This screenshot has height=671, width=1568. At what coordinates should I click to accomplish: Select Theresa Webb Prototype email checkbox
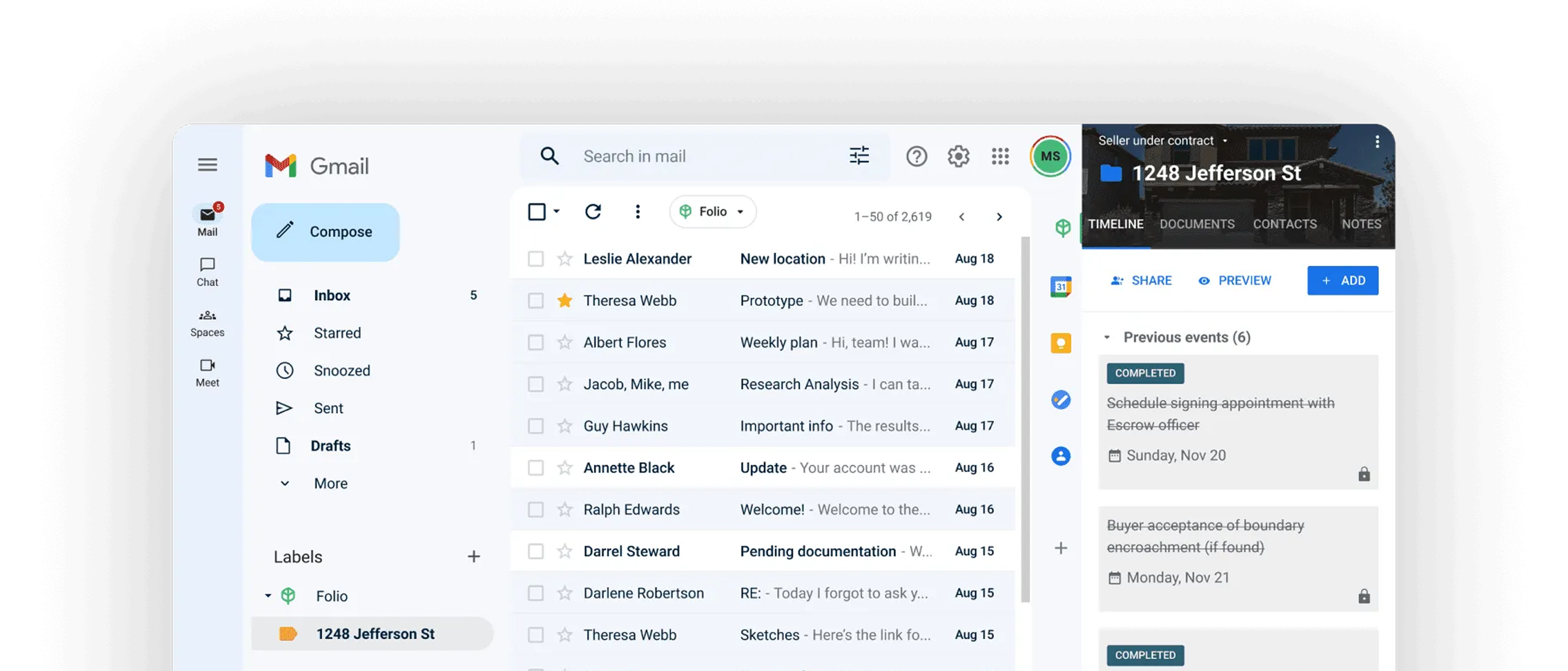536,301
